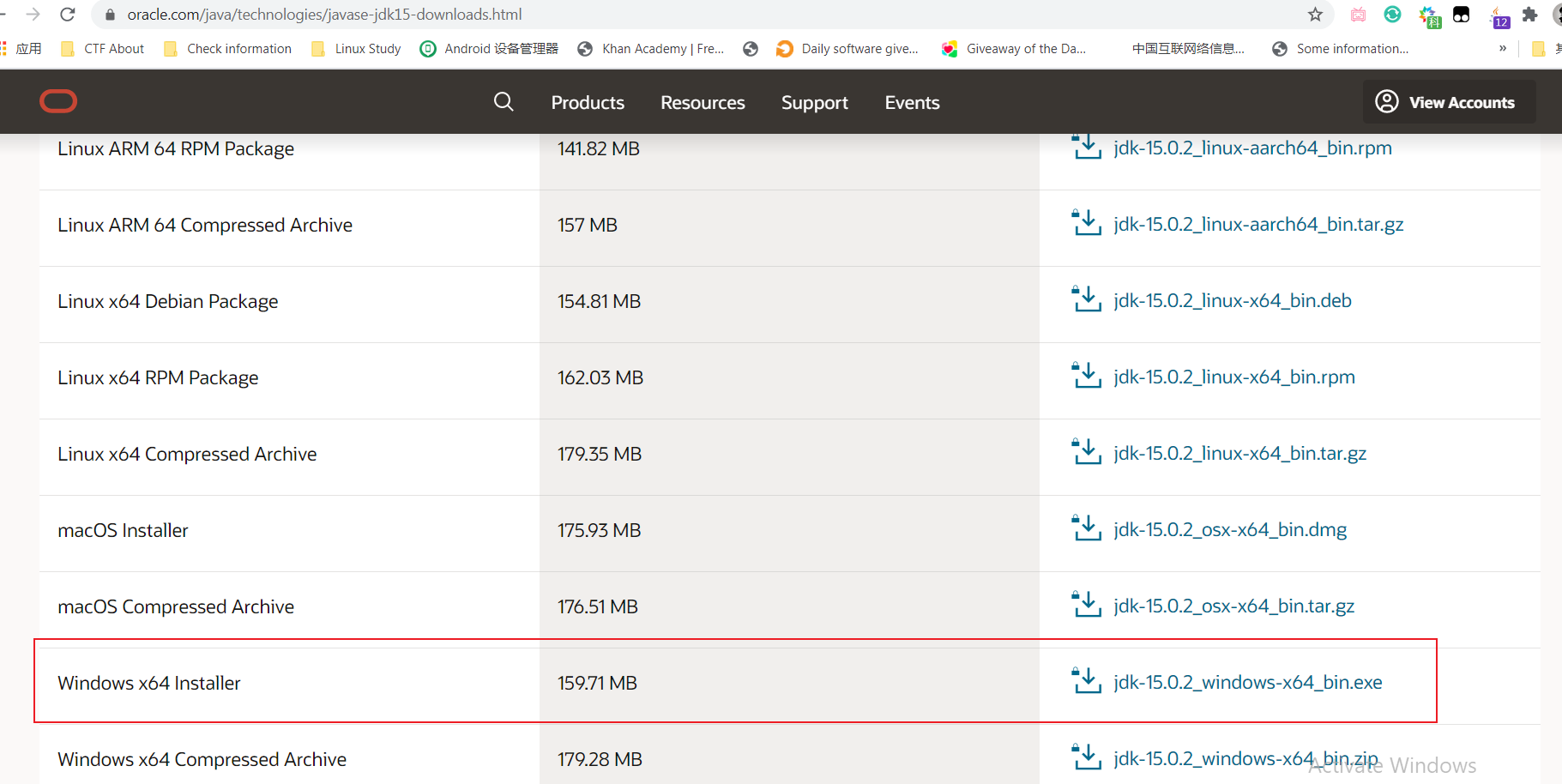Image resolution: width=1562 pixels, height=784 pixels.
Task: Download jdk-15.0.2_linux-x64_bin.tar.gz link
Action: 1239,454
